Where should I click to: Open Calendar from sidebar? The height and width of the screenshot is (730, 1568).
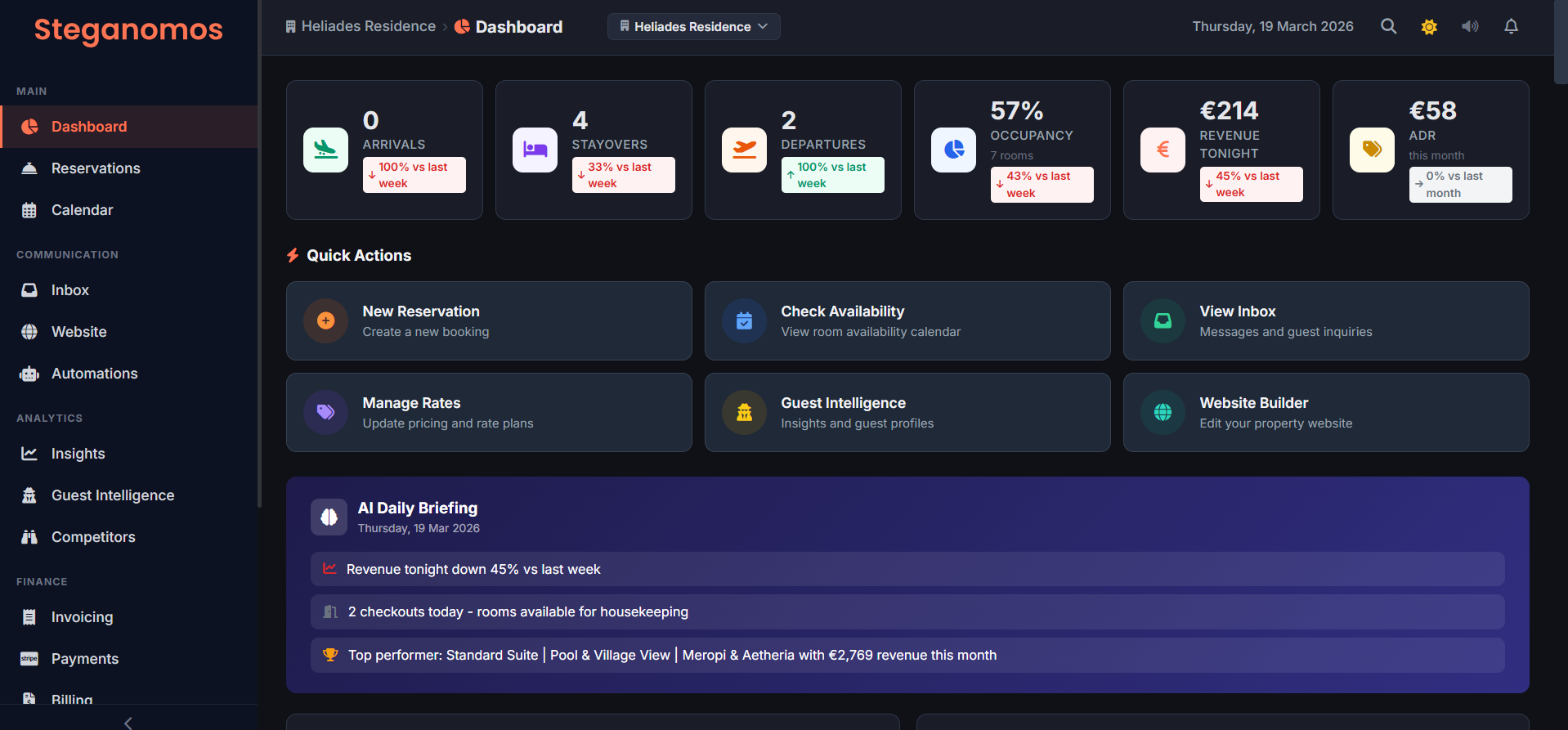click(x=129, y=210)
